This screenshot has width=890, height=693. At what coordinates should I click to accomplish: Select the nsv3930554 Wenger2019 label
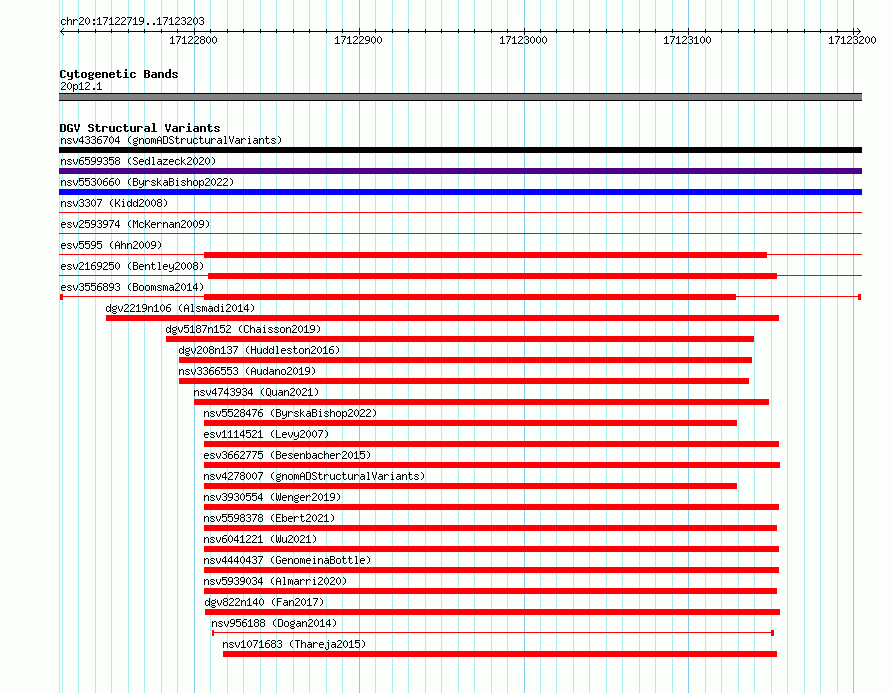(272, 497)
